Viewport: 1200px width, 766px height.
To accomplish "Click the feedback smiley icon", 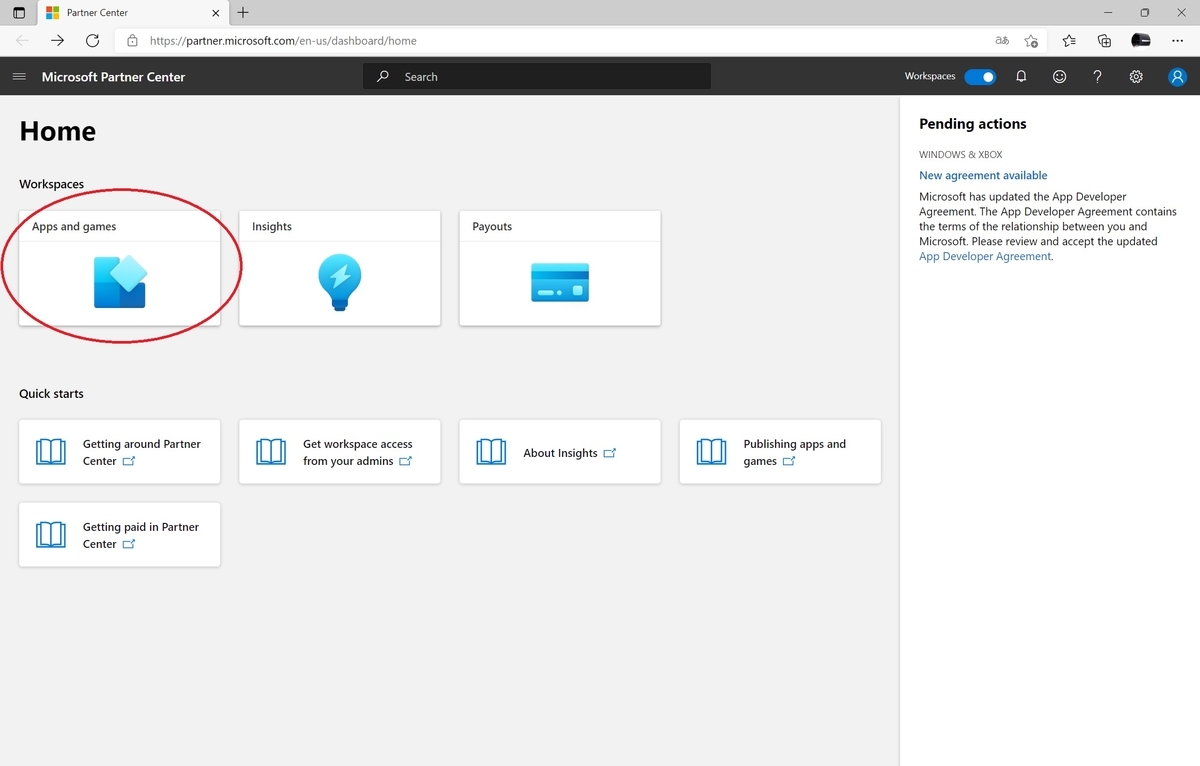I will point(1059,76).
